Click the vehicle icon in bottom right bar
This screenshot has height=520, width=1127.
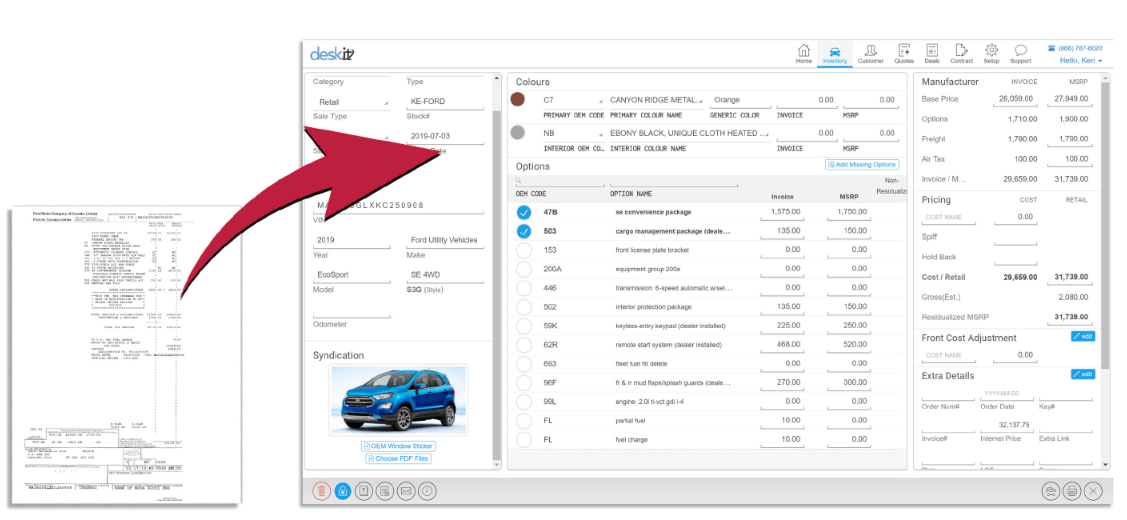(x=1051, y=491)
